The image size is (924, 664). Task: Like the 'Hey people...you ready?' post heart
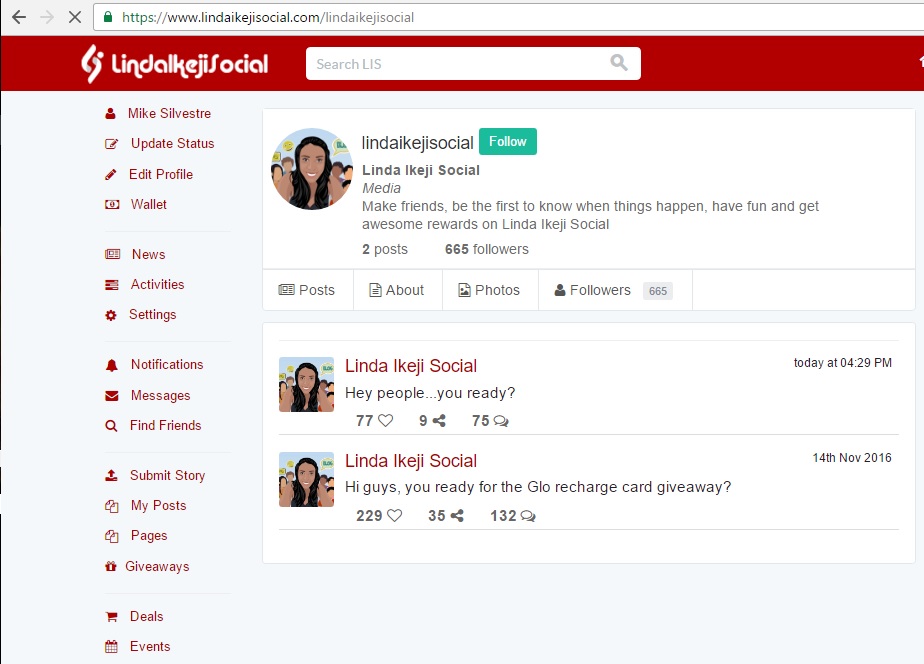385,421
